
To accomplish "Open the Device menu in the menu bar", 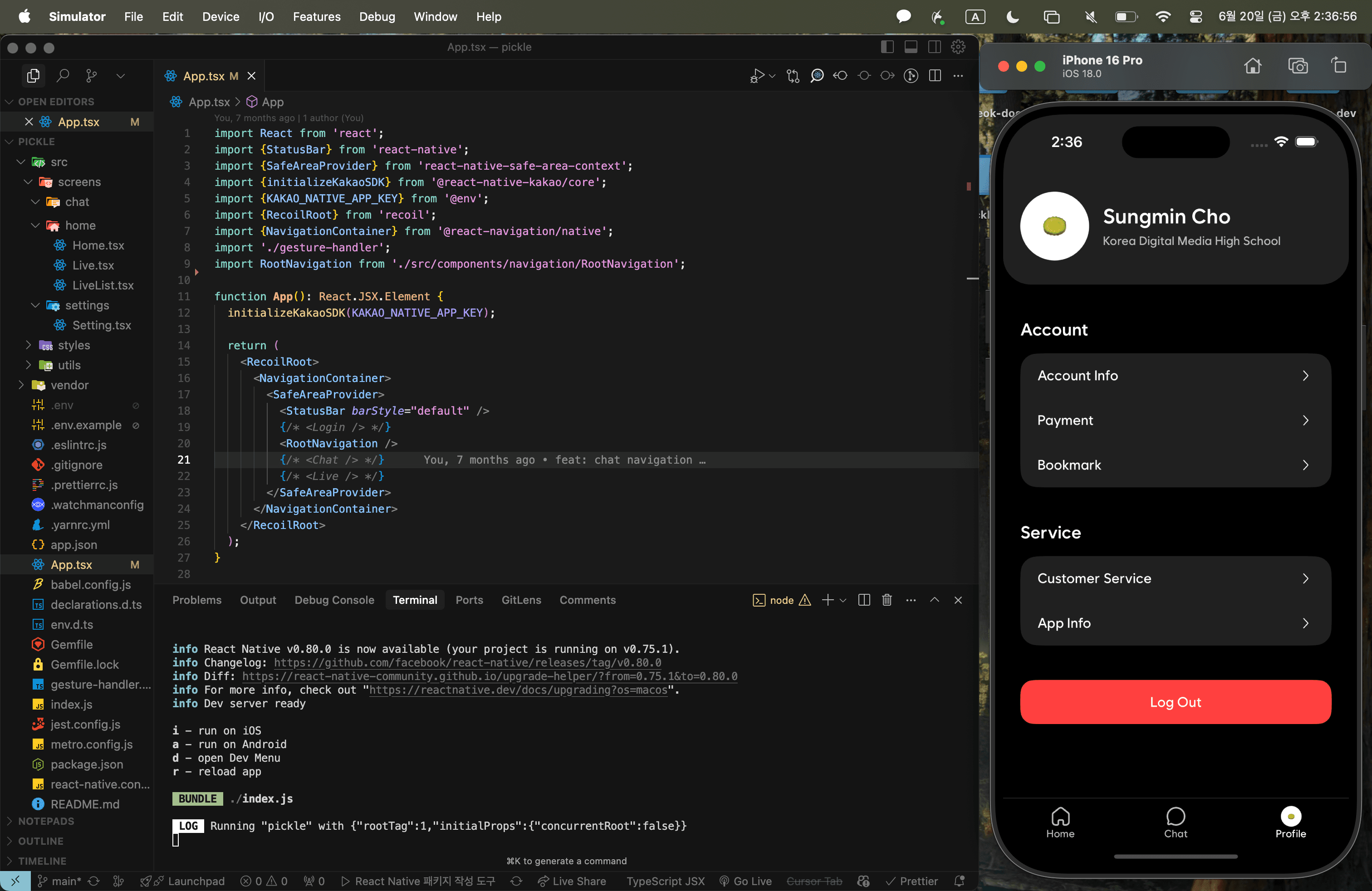I will tap(220, 17).
